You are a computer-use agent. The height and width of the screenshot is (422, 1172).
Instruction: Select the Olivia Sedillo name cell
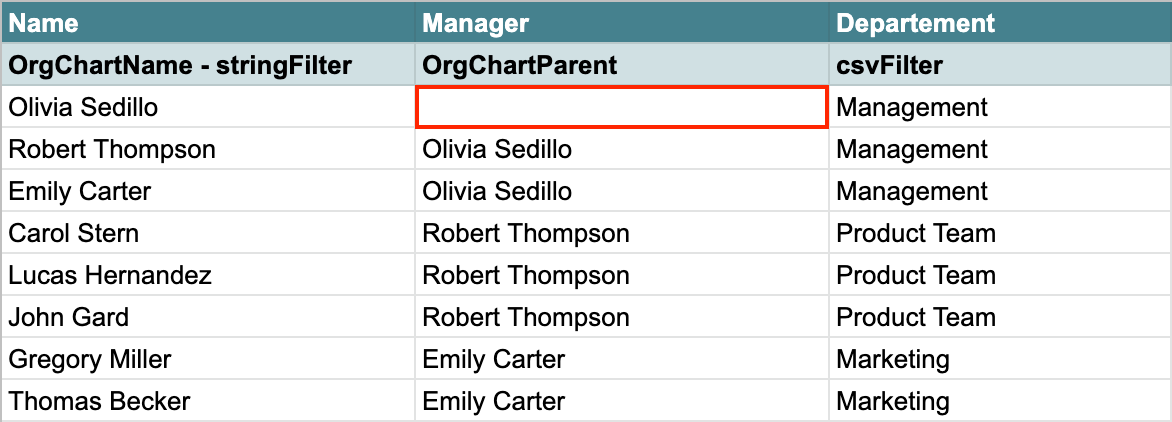click(208, 107)
